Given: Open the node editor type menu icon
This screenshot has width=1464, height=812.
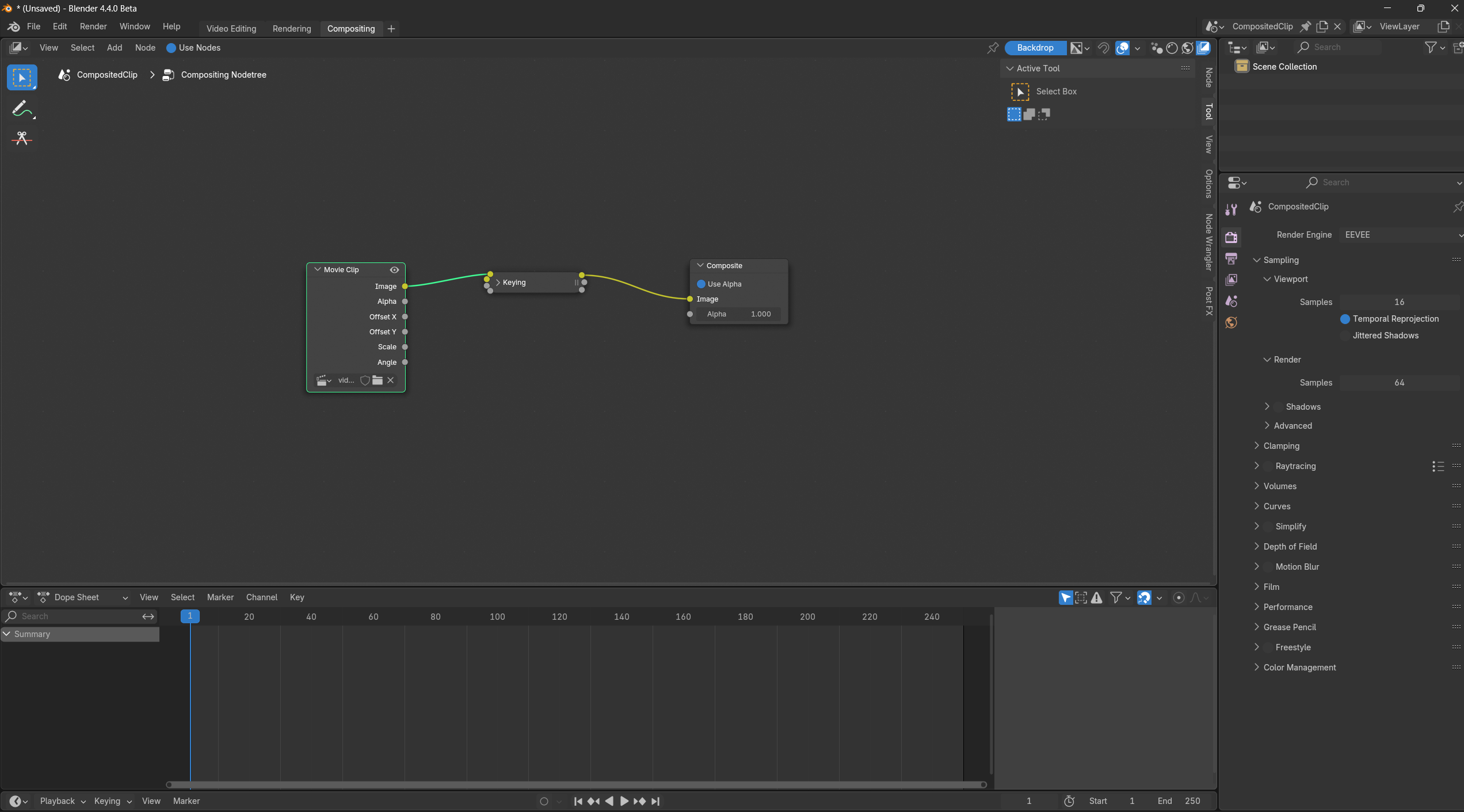Looking at the screenshot, I should pyautogui.click(x=18, y=48).
